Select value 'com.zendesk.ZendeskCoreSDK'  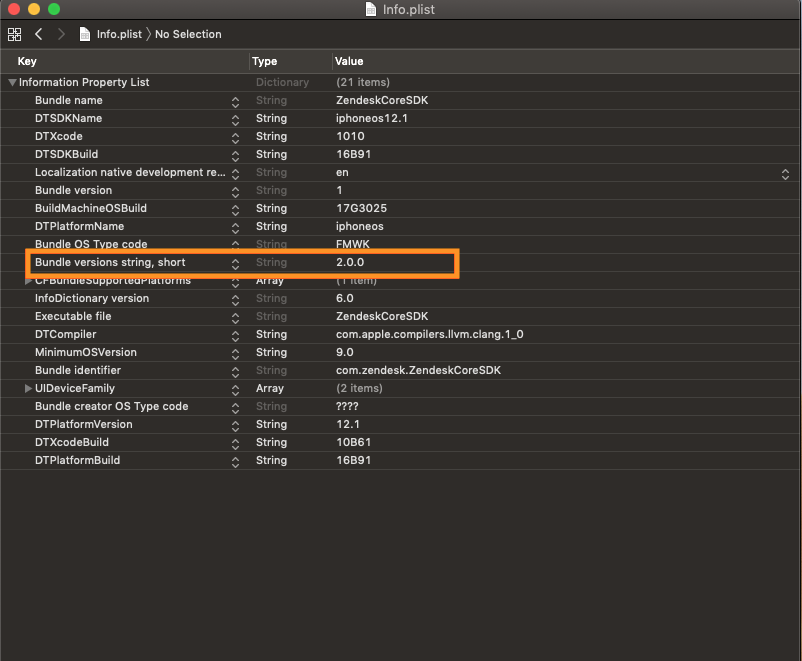[418, 370]
